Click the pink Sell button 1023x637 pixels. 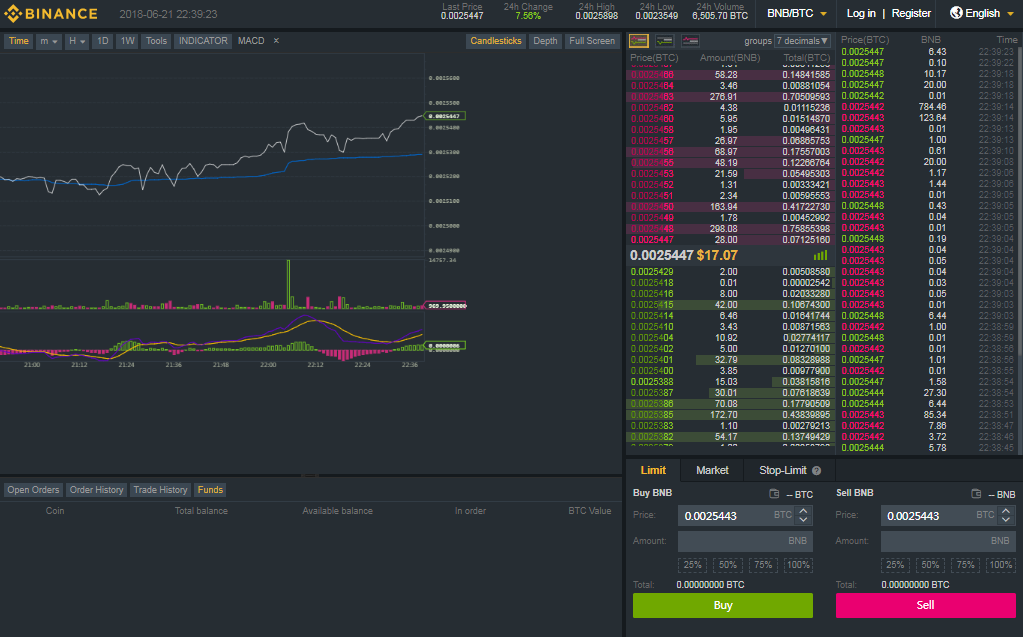tap(926, 605)
